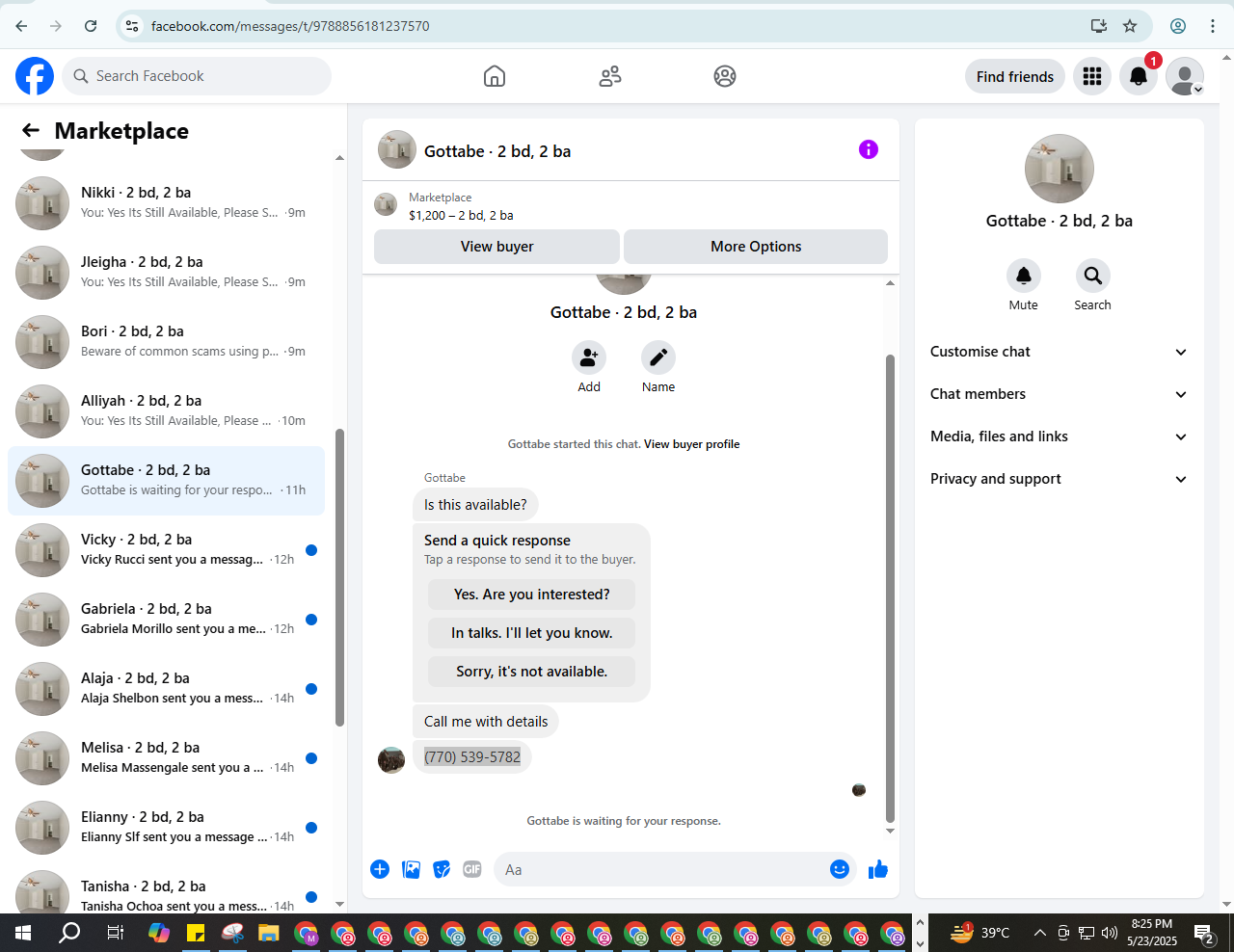This screenshot has width=1234, height=952.
Task: Click the Find friends button
Action: [x=1015, y=77]
